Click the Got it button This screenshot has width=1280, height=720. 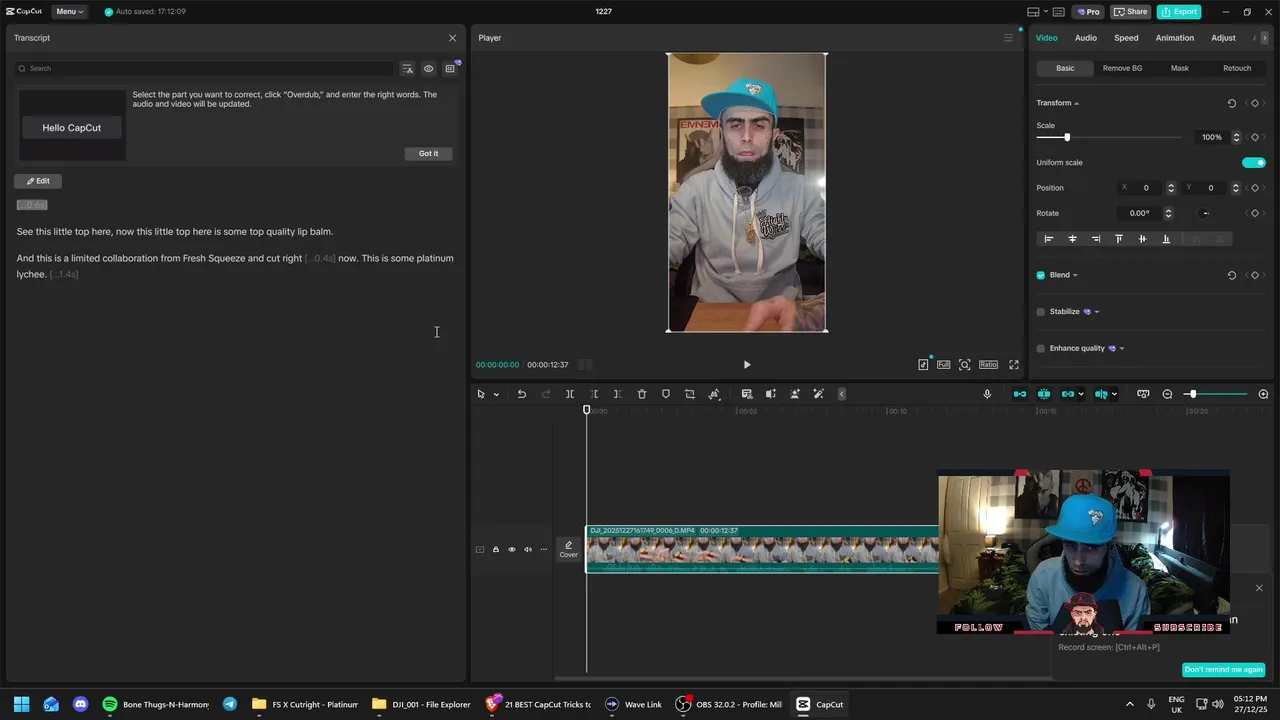point(429,153)
